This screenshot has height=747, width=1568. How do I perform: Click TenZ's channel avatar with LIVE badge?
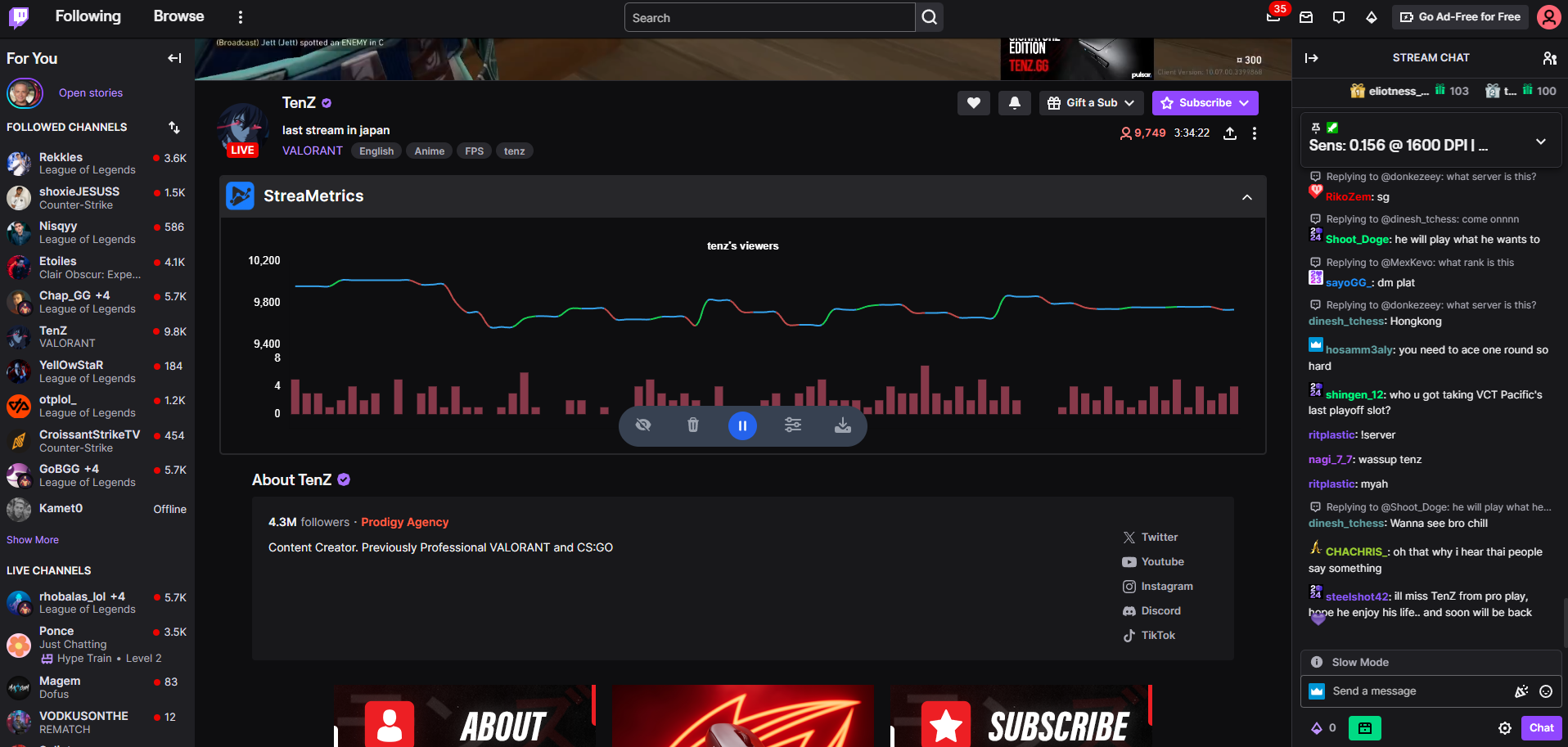pos(243,129)
